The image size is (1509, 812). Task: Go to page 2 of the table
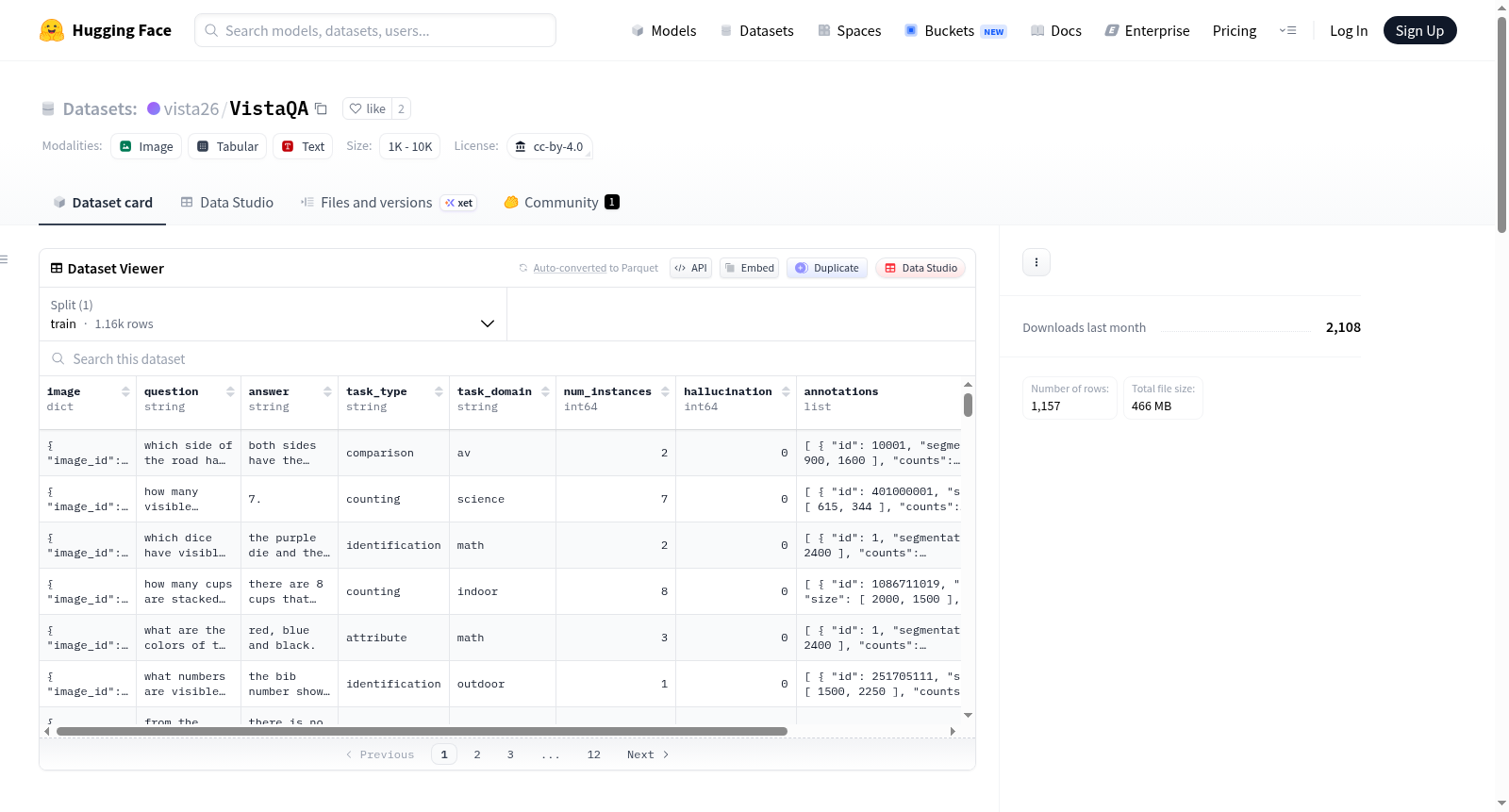[x=477, y=754]
